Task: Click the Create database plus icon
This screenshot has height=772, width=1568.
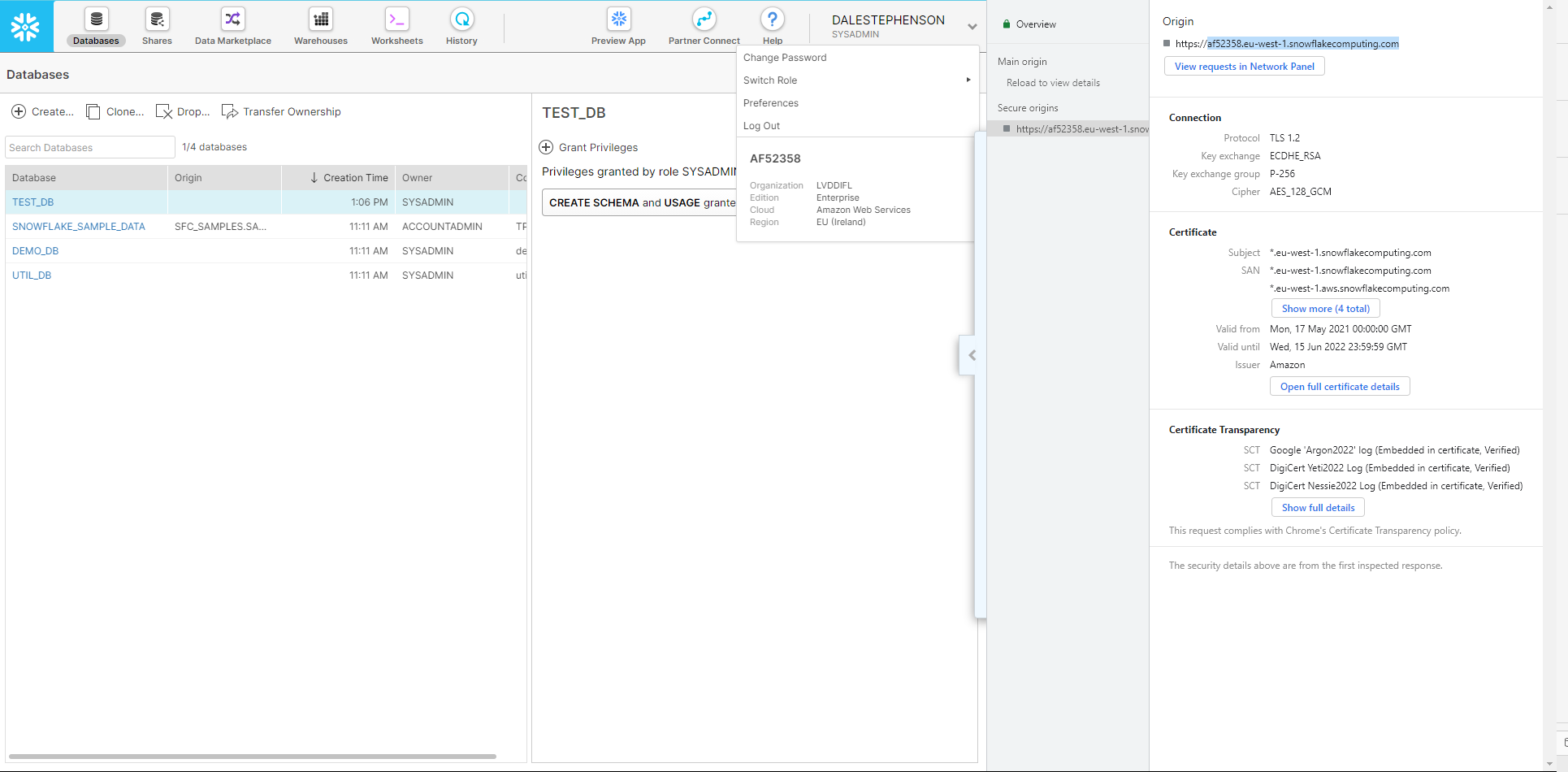Action: (x=19, y=111)
